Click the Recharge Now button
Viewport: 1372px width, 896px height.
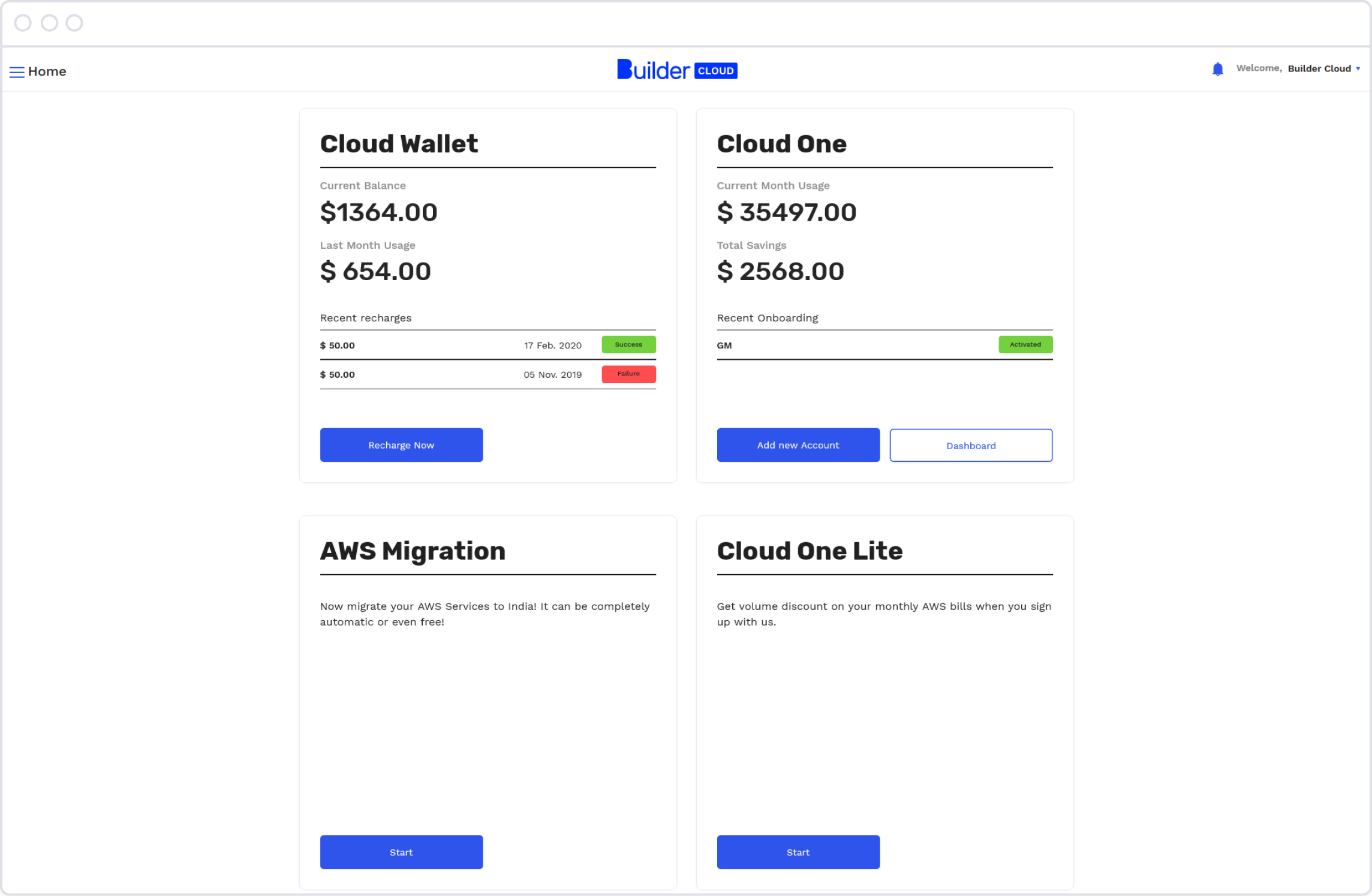tap(401, 445)
